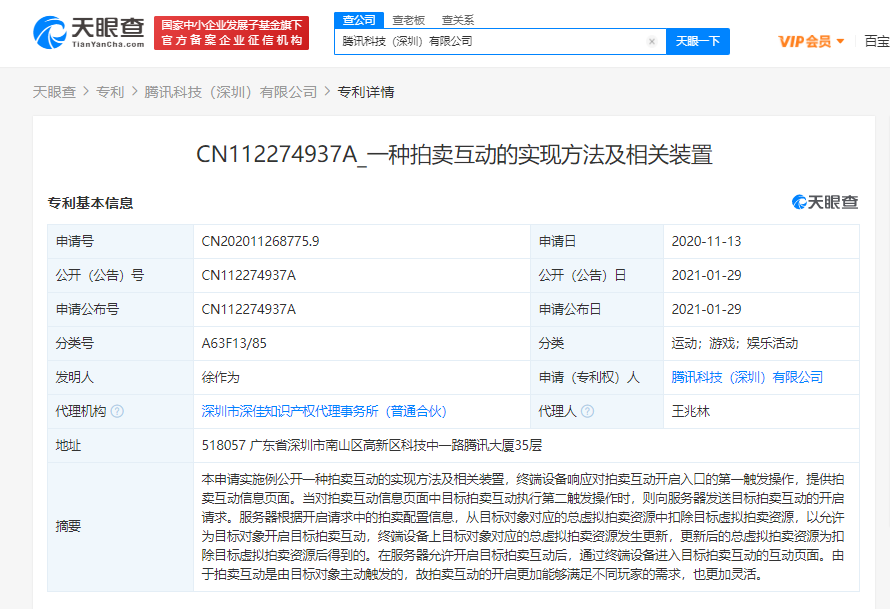
Task: Click the 申请（专利权）人 label cell
Action: (x=597, y=377)
